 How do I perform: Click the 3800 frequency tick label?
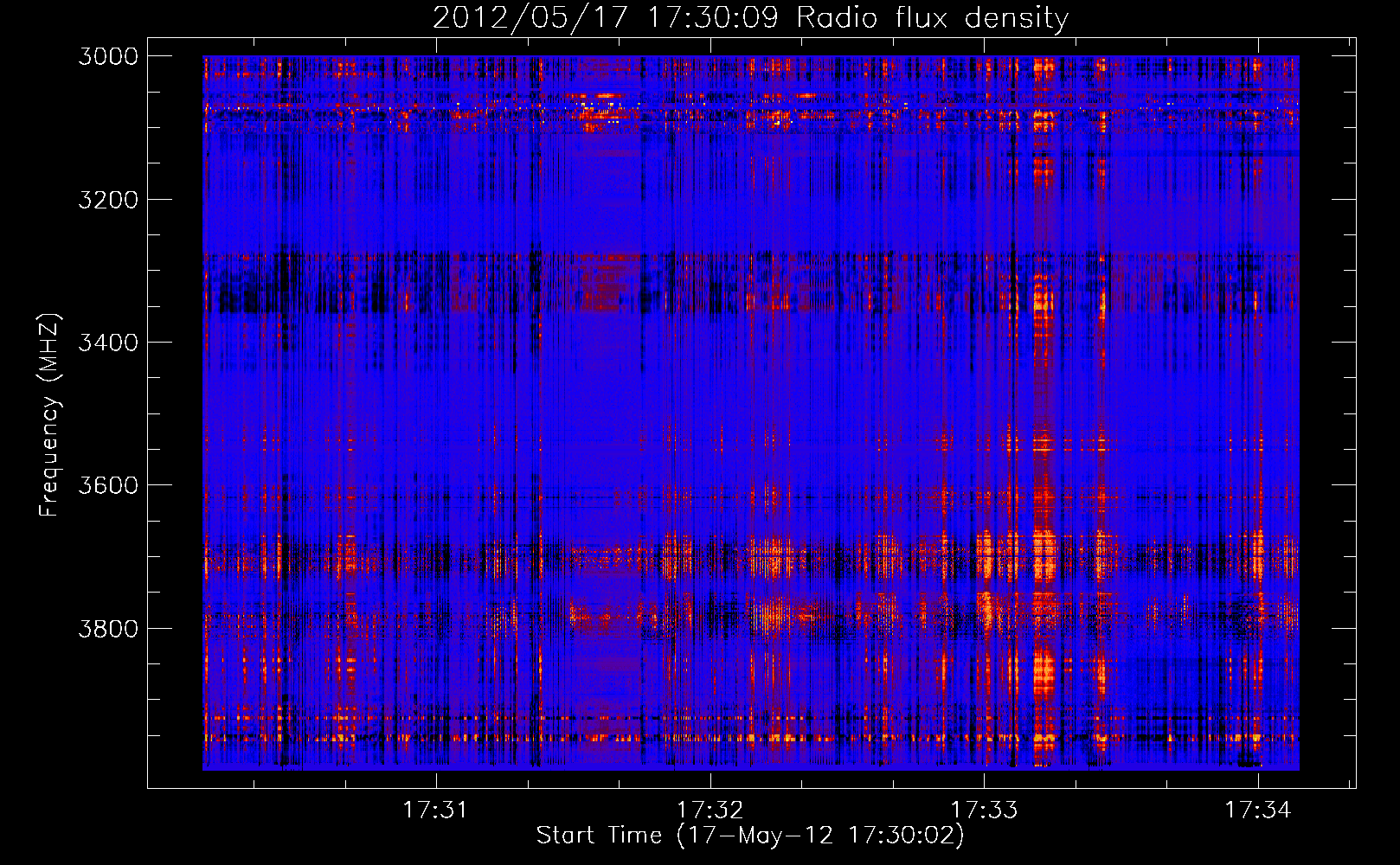tap(108, 628)
